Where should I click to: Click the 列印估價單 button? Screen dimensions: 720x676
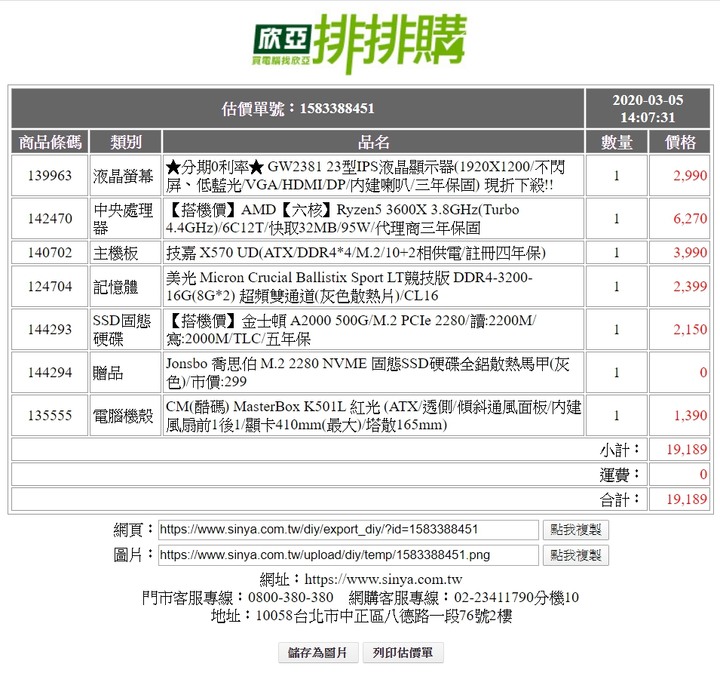pyautogui.click(x=403, y=653)
